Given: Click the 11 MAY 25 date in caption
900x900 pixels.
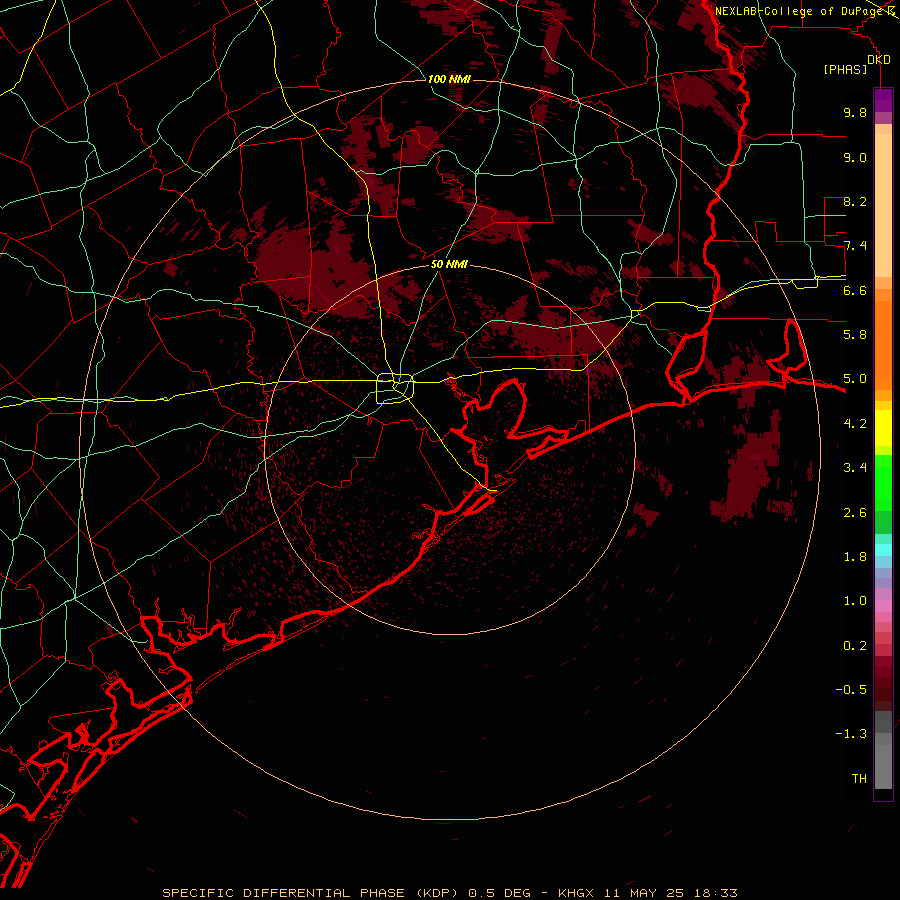Looking at the screenshot, I should click(x=644, y=893).
